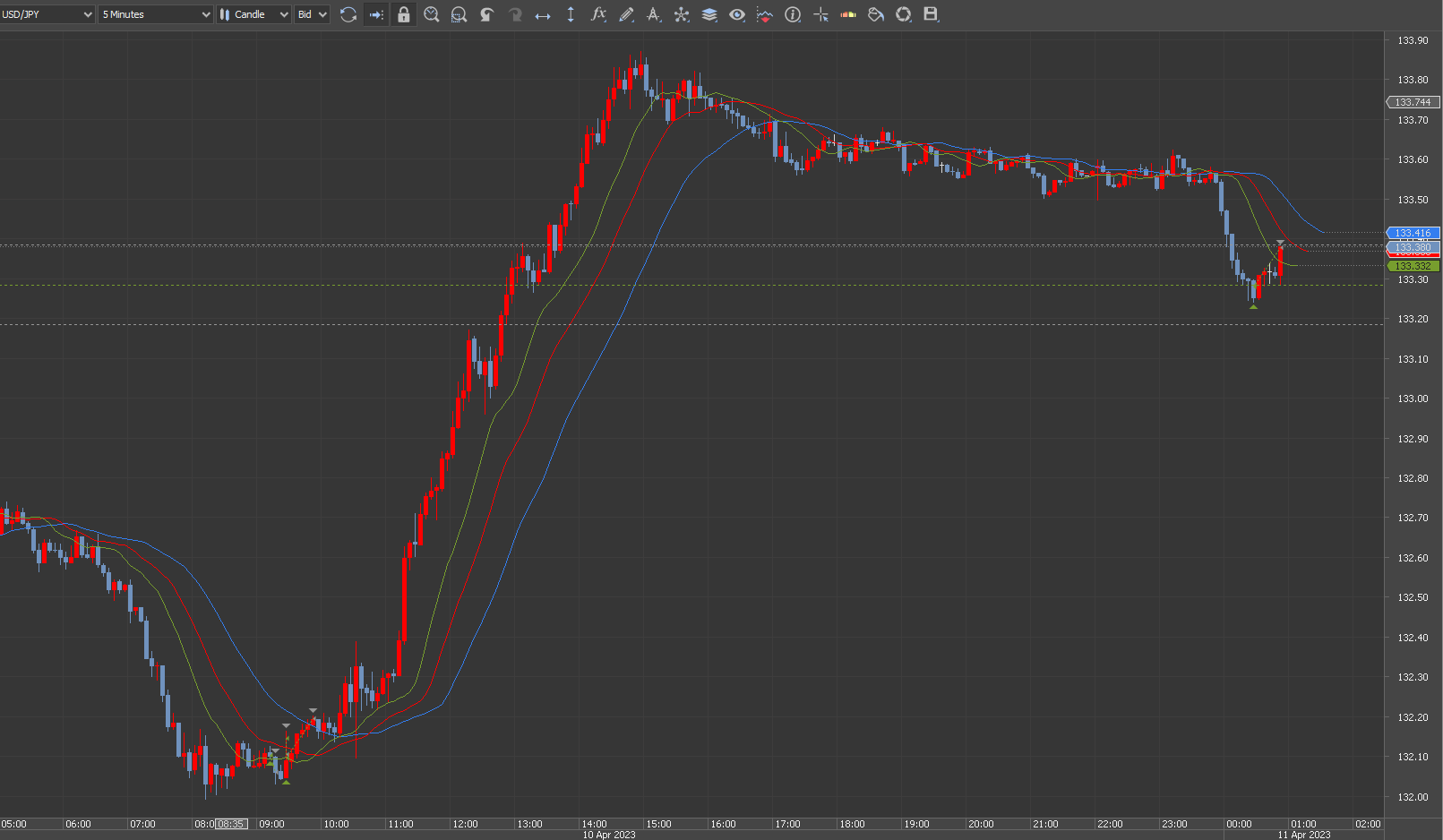1443x840 pixels.
Task: Open the USD/JPY instrument dropdown
Action: coord(47,14)
